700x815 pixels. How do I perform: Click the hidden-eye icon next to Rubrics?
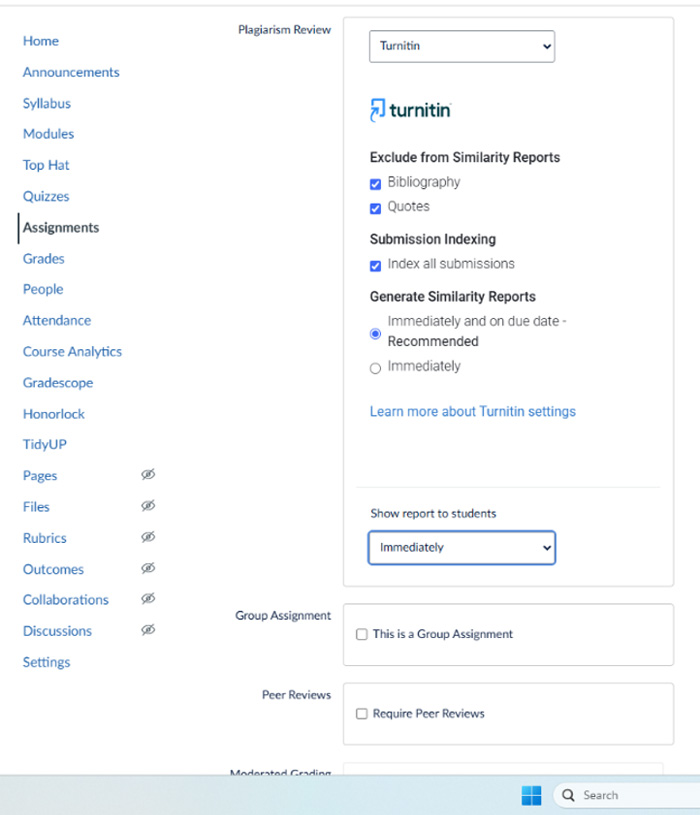pyautogui.click(x=148, y=537)
